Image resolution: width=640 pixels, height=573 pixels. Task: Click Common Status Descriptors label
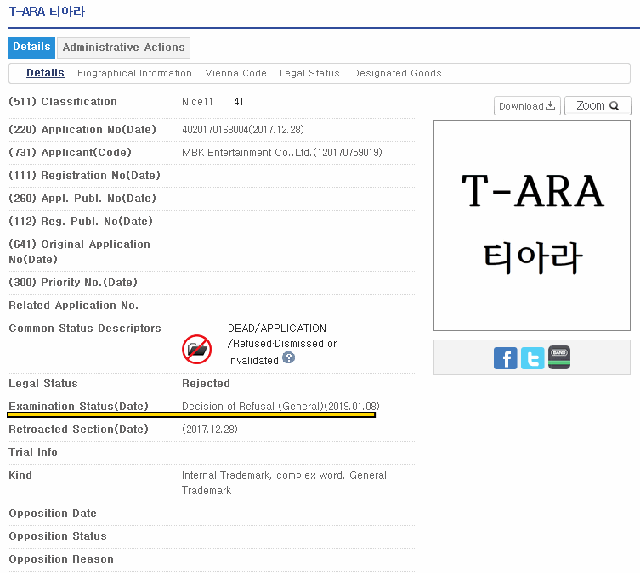(85, 328)
